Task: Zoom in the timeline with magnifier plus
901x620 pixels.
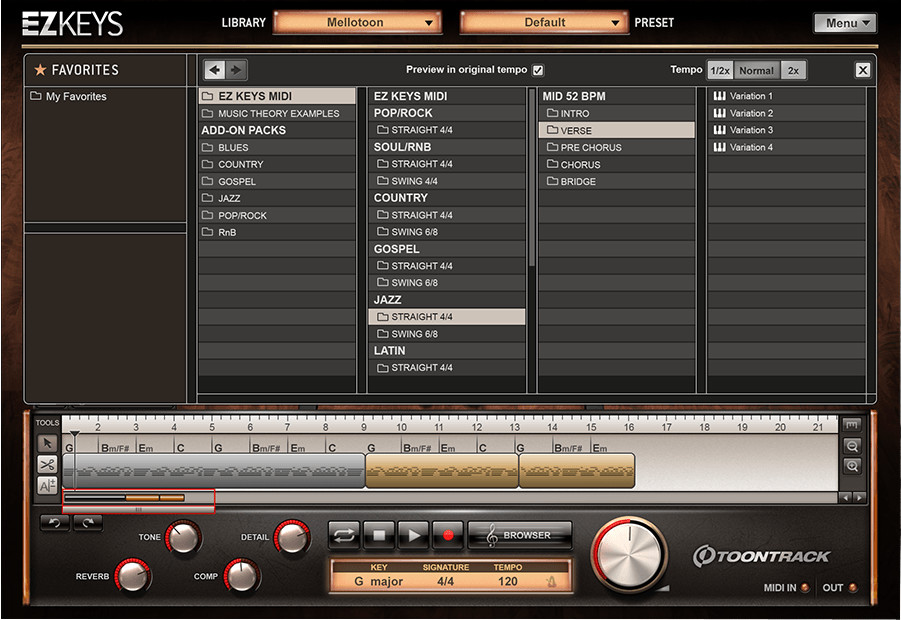Action: click(x=852, y=466)
